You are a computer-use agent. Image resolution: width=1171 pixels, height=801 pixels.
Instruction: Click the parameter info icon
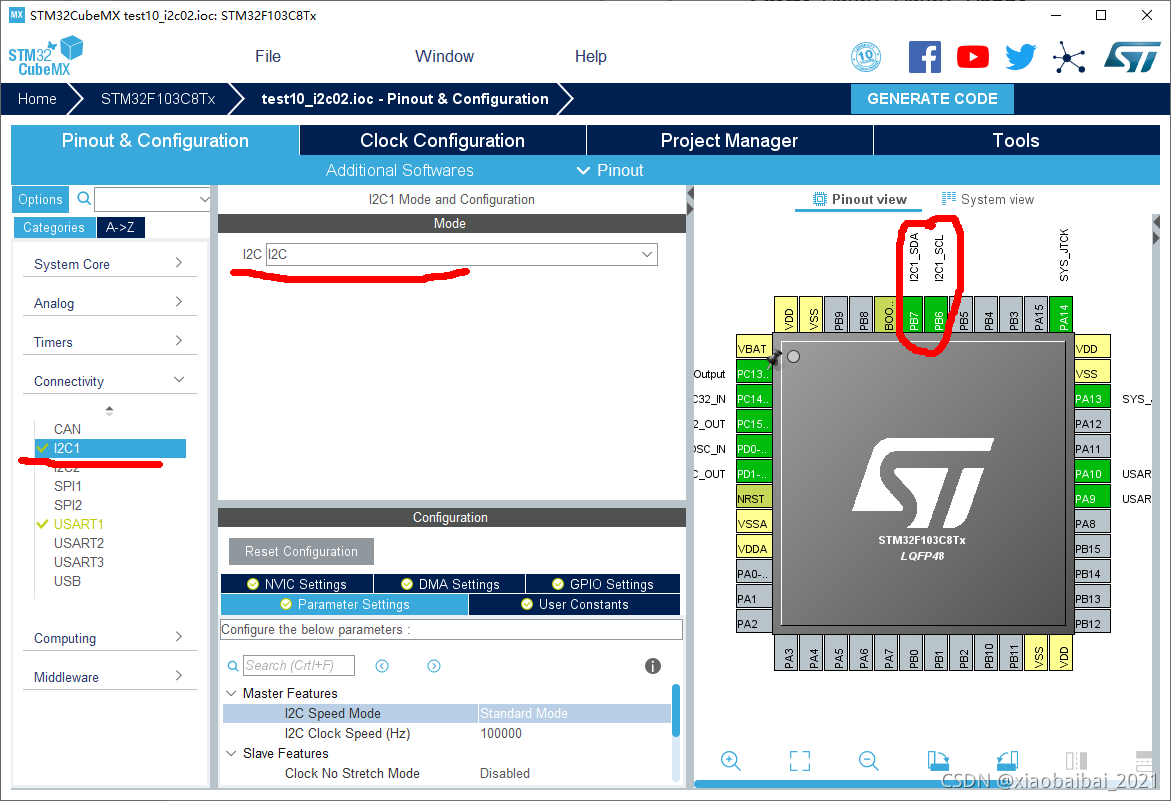click(653, 666)
